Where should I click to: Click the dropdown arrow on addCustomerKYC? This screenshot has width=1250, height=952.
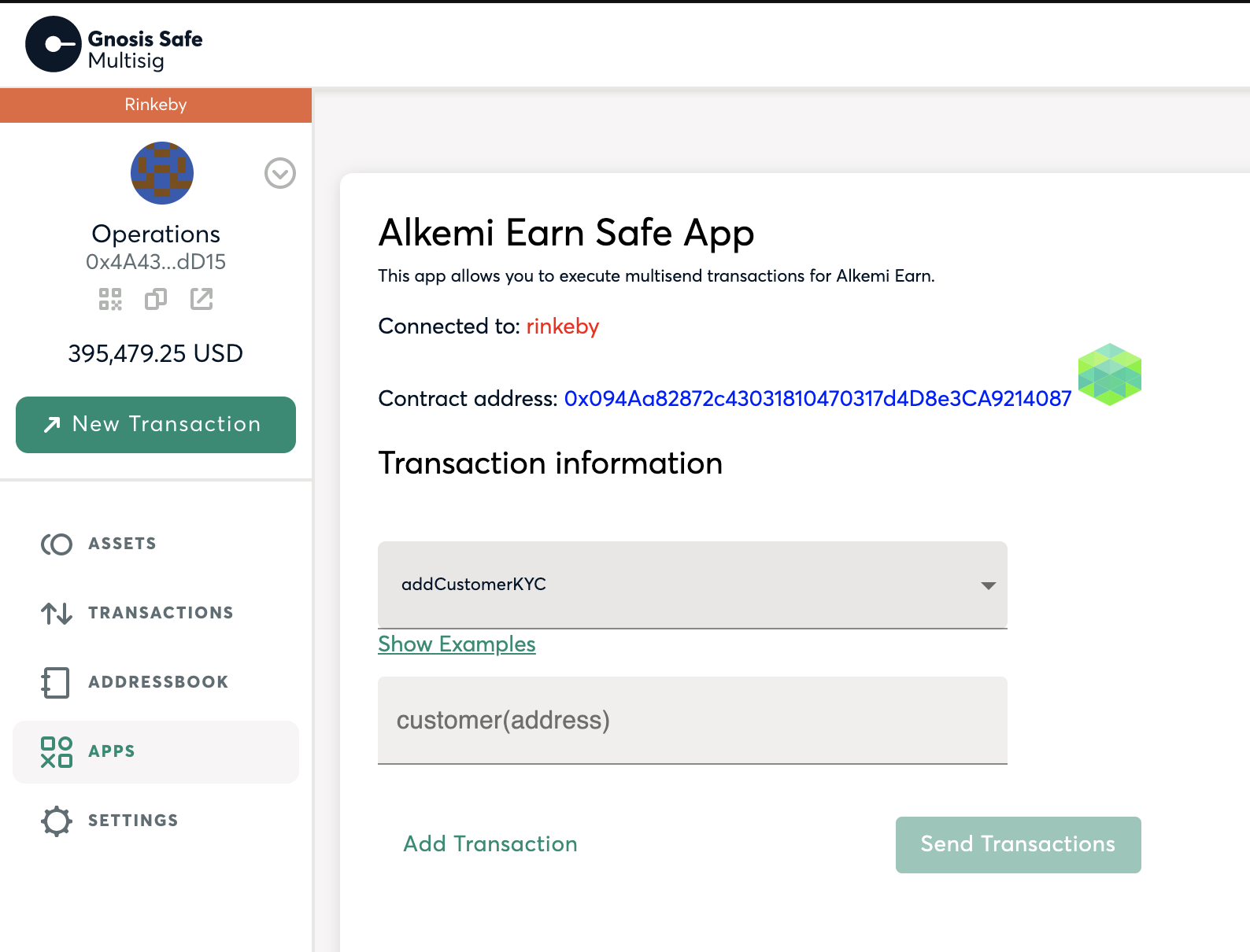989,585
